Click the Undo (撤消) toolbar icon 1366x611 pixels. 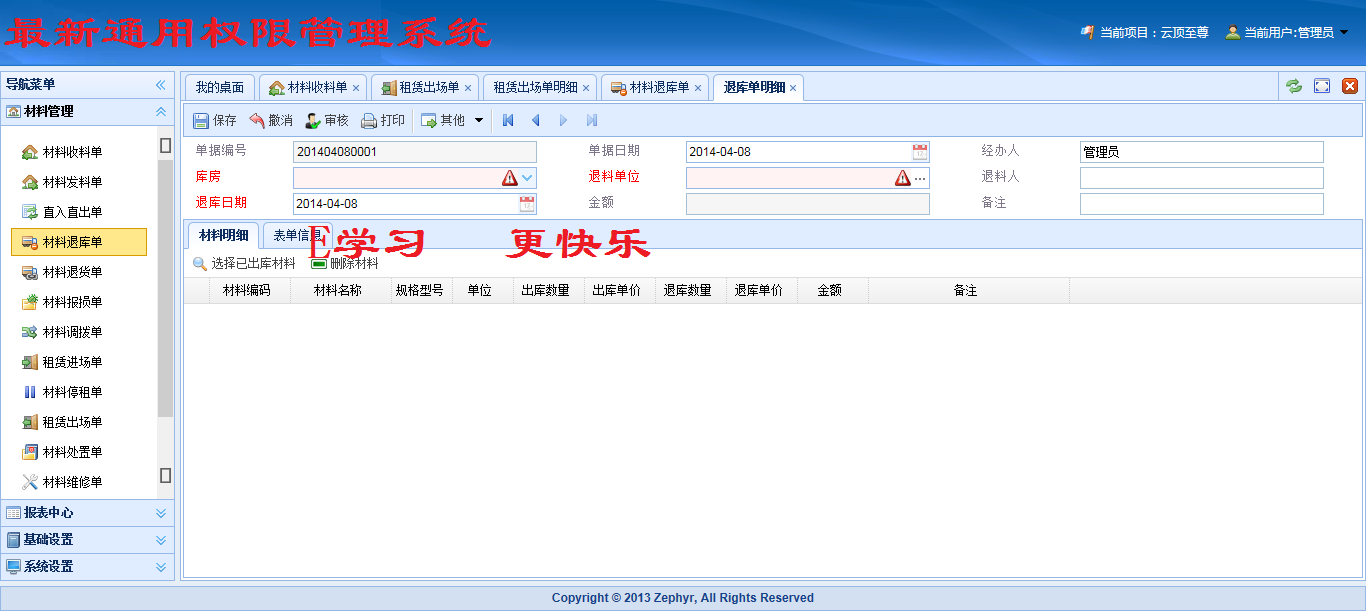[x=257, y=121]
